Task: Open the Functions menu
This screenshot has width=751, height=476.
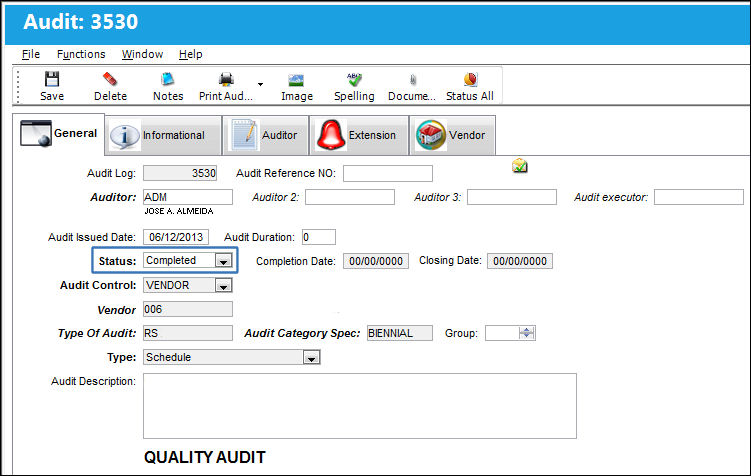Action: tap(81, 54)
